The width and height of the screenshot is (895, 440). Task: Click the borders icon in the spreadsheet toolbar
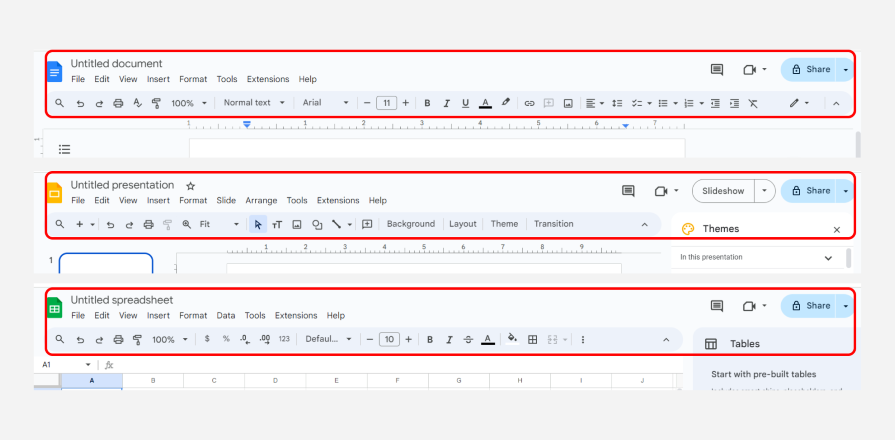tap(533, 340)
